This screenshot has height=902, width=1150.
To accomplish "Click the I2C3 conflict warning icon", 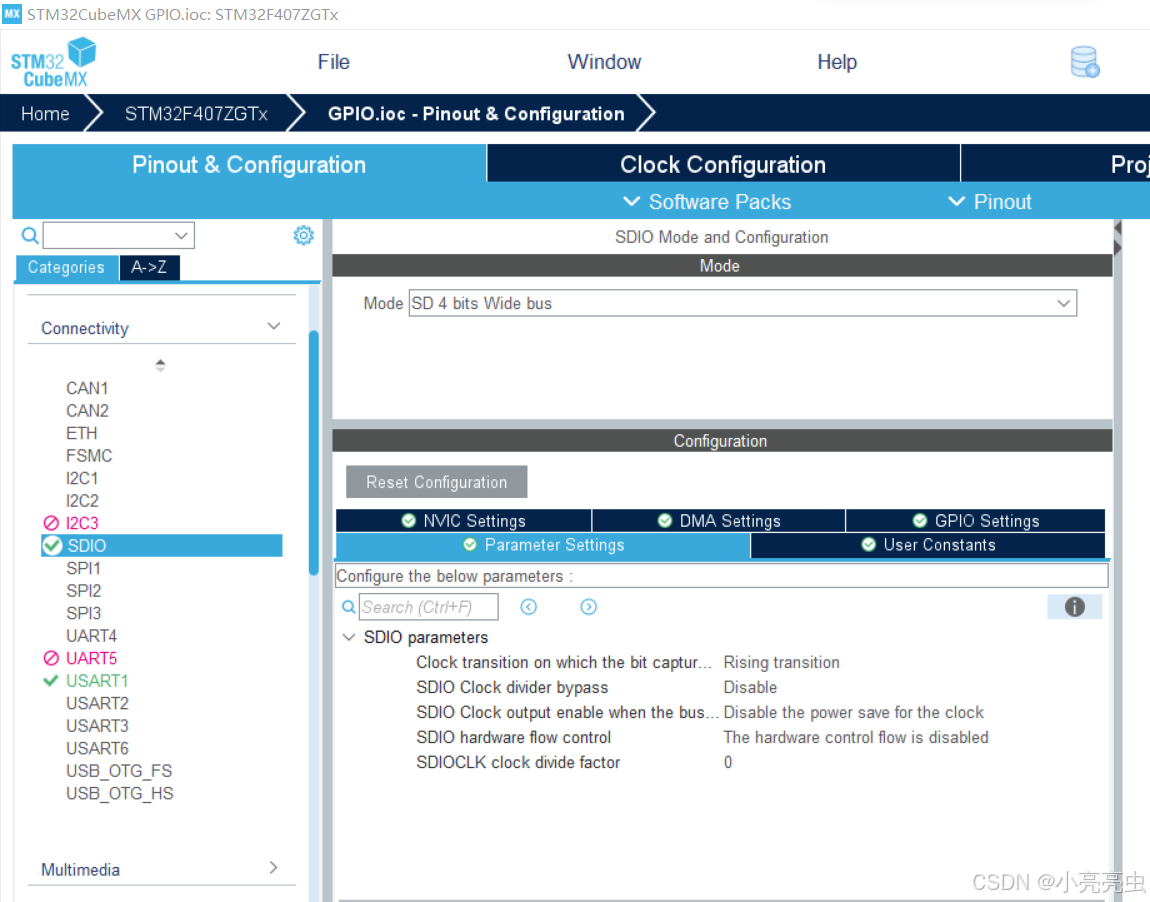I will pyautogui.click(x=51, y=523).
